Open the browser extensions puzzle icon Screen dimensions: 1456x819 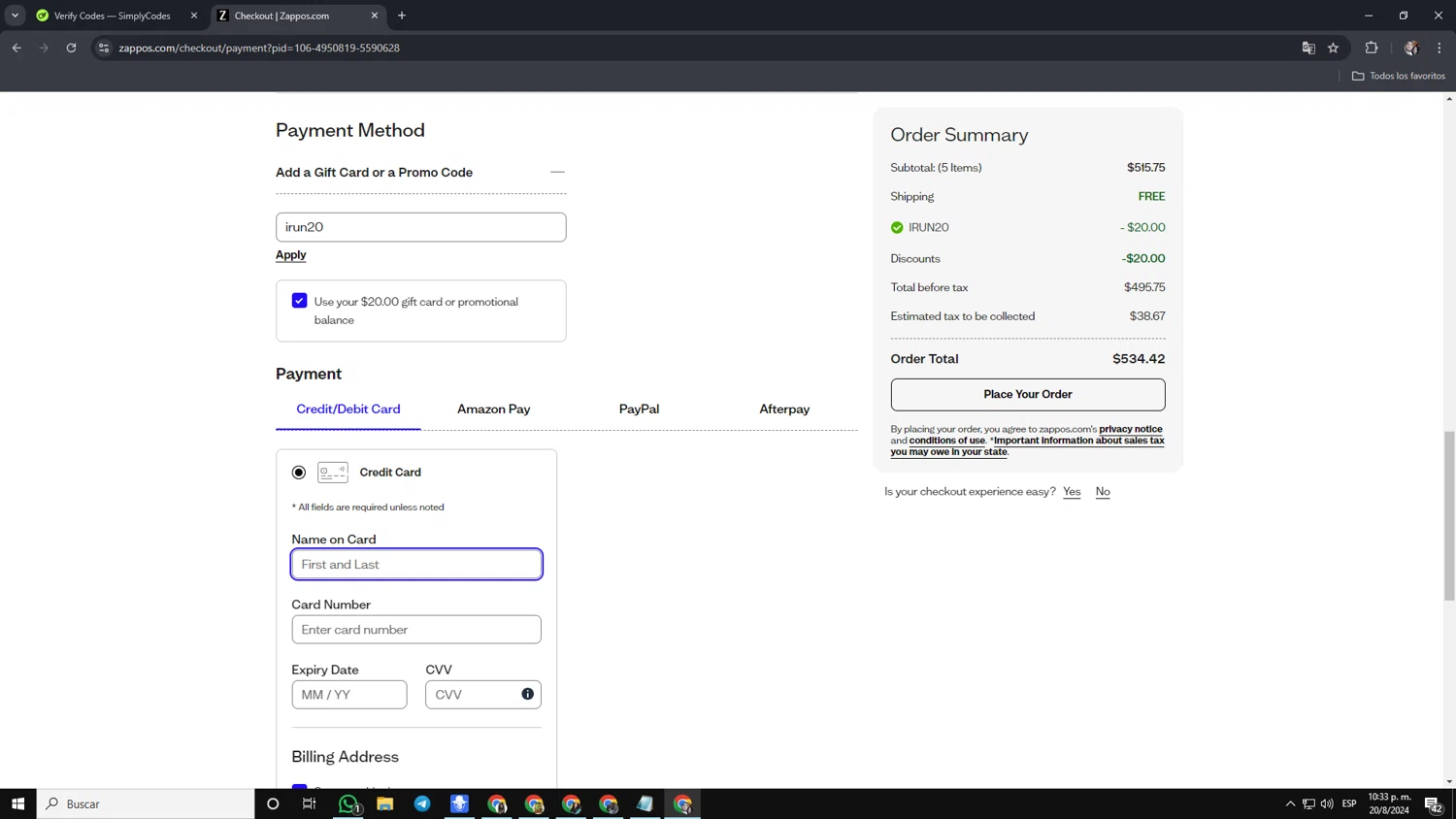pos(1372,48)
